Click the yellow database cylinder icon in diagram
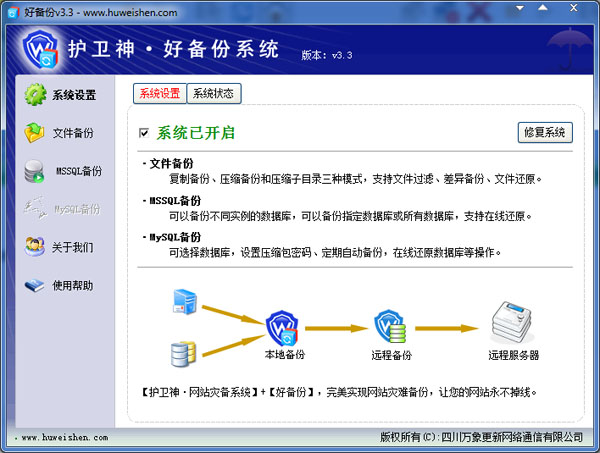 click(x=183, y=352)
